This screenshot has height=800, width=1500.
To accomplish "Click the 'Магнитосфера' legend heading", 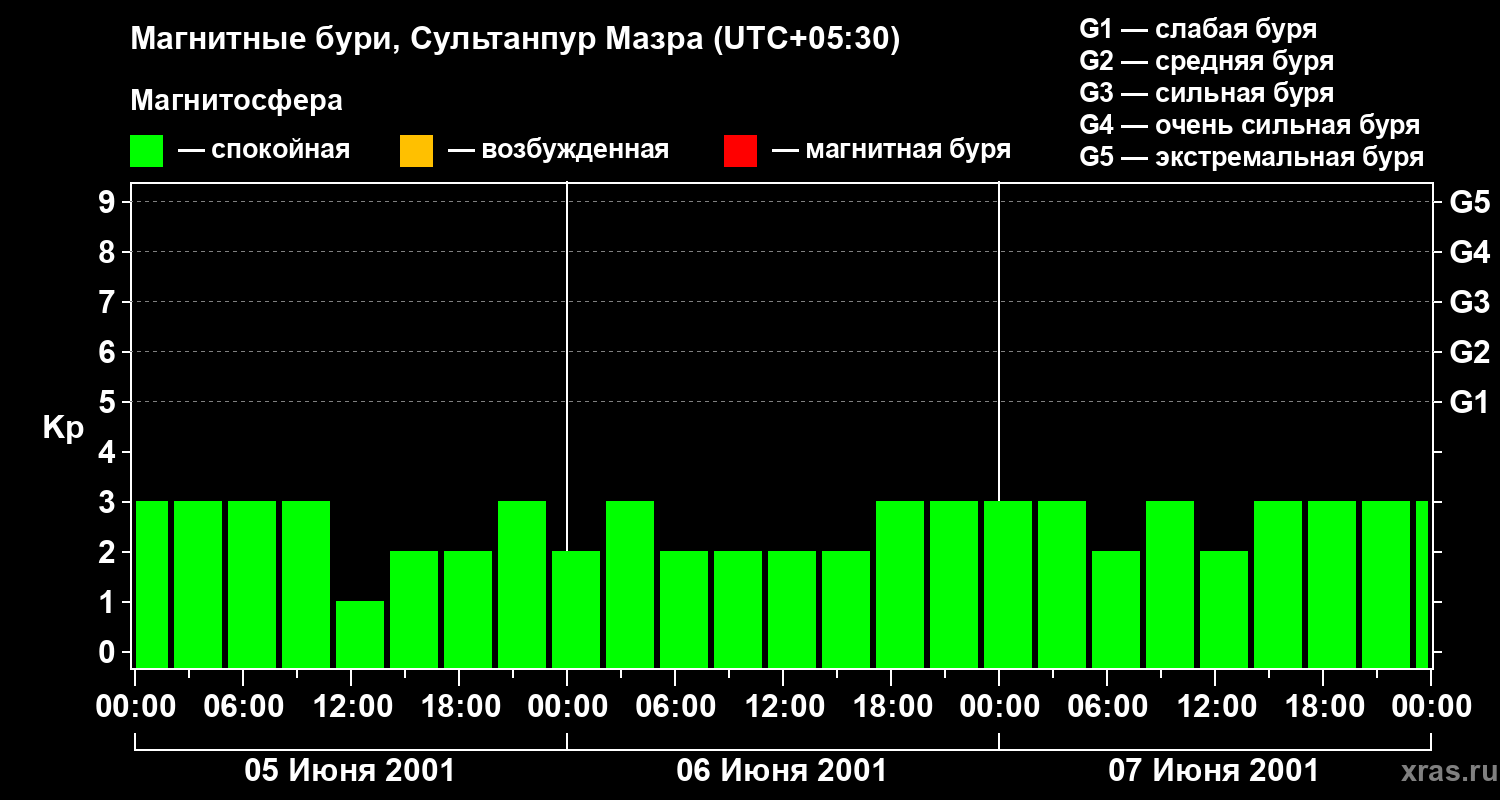I will tap(236, 101).
